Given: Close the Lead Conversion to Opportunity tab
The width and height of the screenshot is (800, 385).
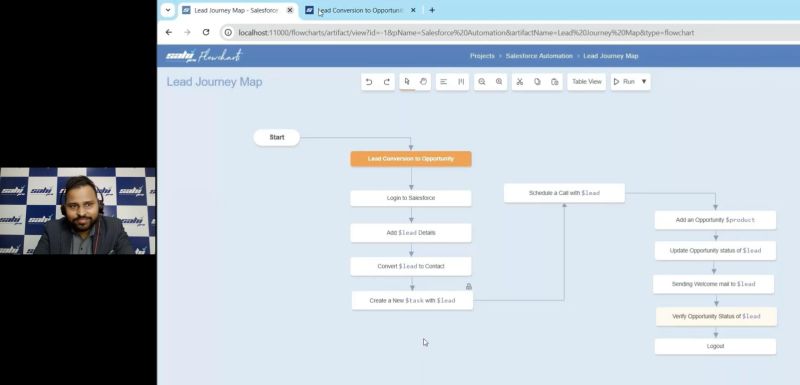Looking at the screenshot, I should pyautogui.click(x=413, y=10).
